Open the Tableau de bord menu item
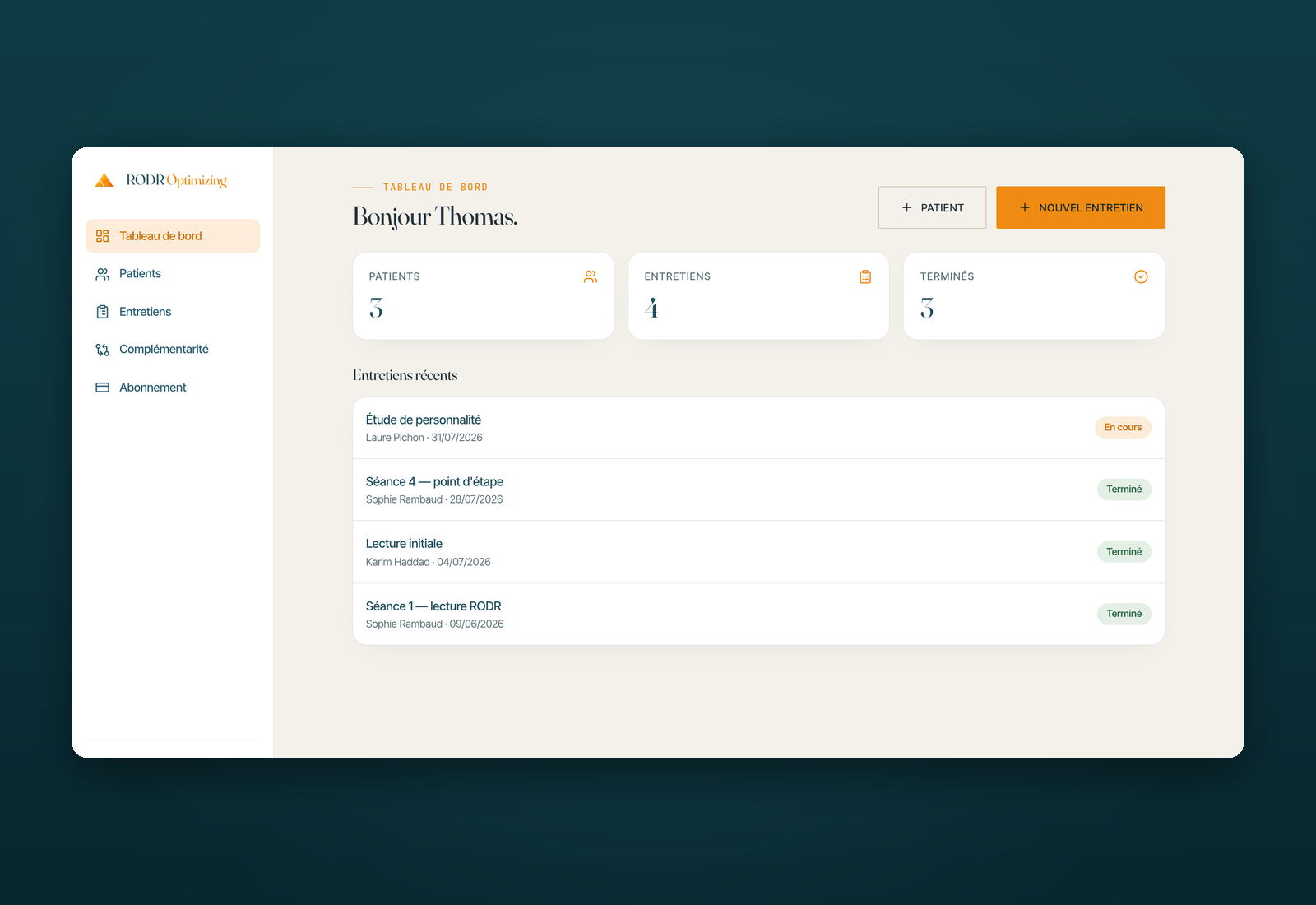Screen dimensions: 1316x905 (173, 236)
